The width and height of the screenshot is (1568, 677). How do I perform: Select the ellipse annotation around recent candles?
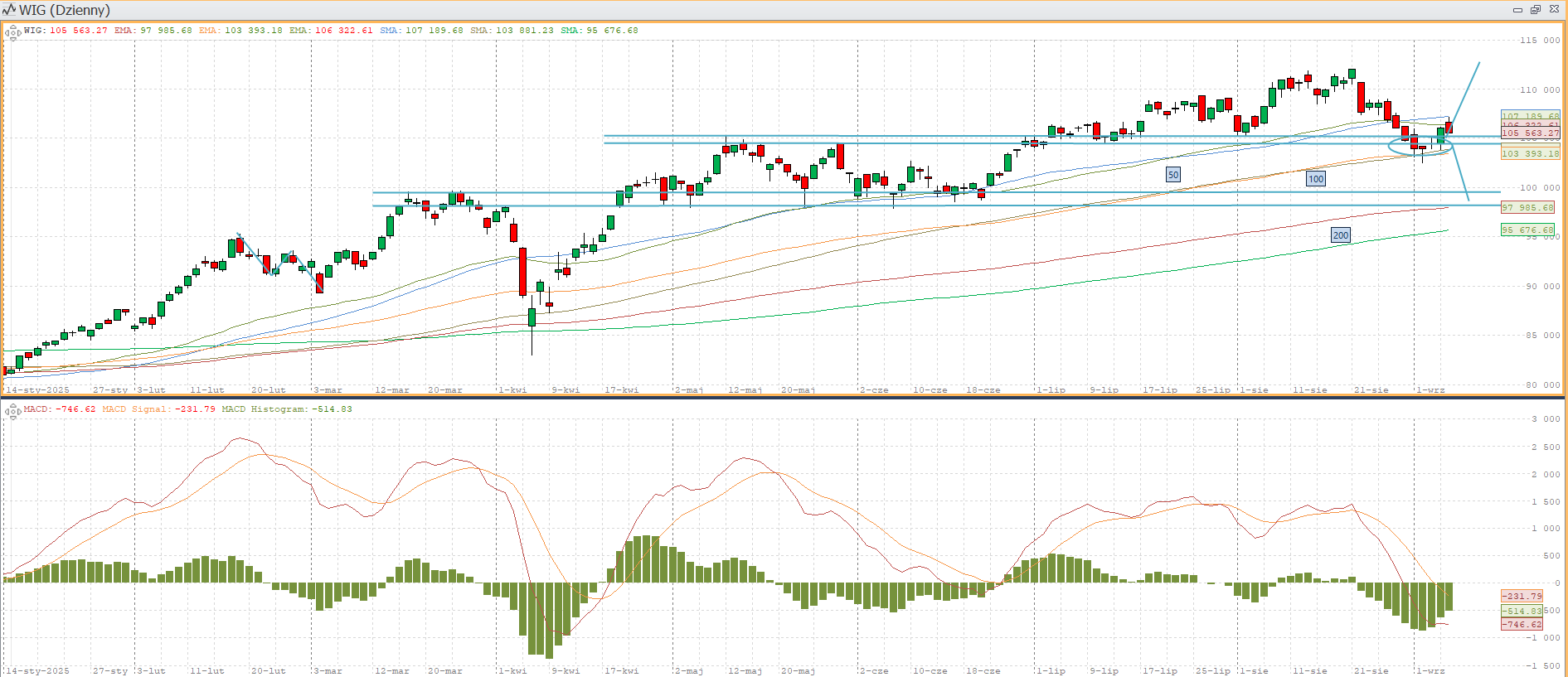point(1390,147)
